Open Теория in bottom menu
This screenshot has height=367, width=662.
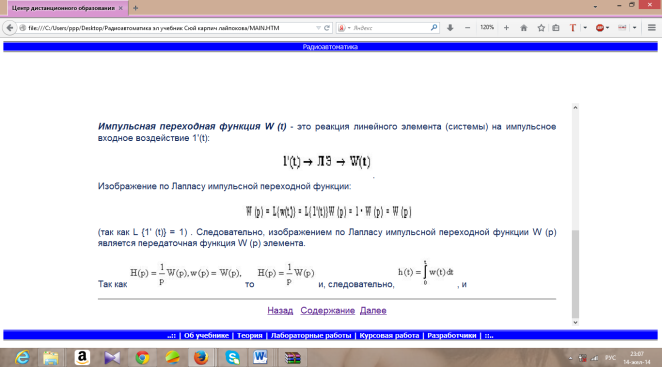coord(250,335)
